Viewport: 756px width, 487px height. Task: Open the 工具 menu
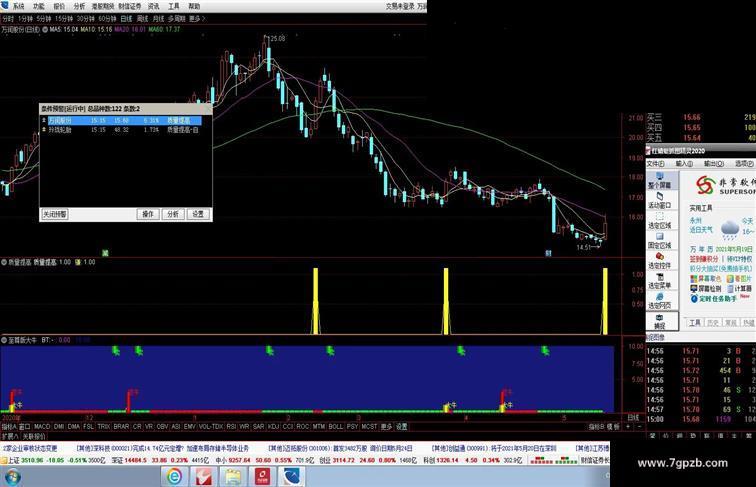174,6
